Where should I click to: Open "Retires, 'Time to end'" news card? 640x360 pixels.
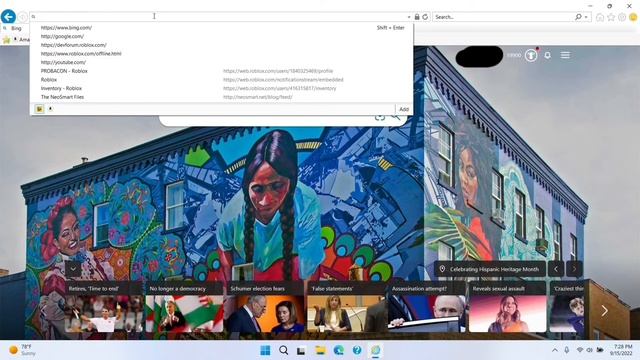(x=104, y=307)
